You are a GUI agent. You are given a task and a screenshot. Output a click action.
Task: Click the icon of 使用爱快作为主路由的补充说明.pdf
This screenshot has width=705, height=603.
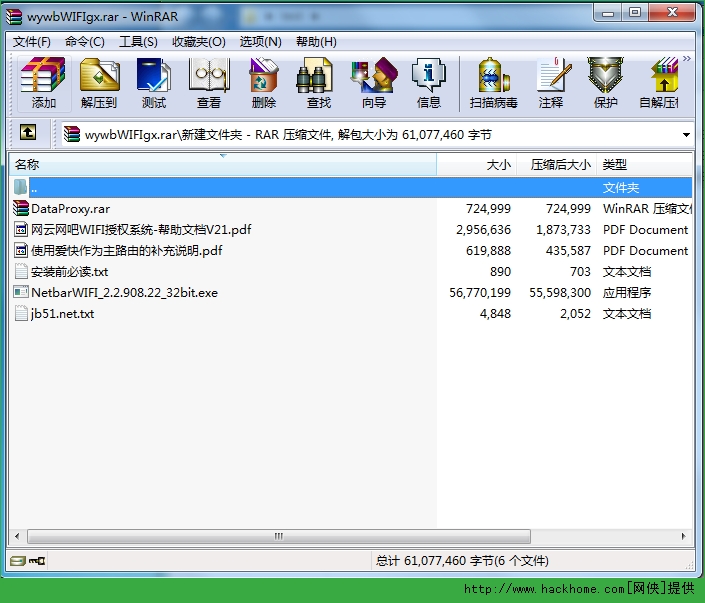pyautogui.click(x=21, y=250)
